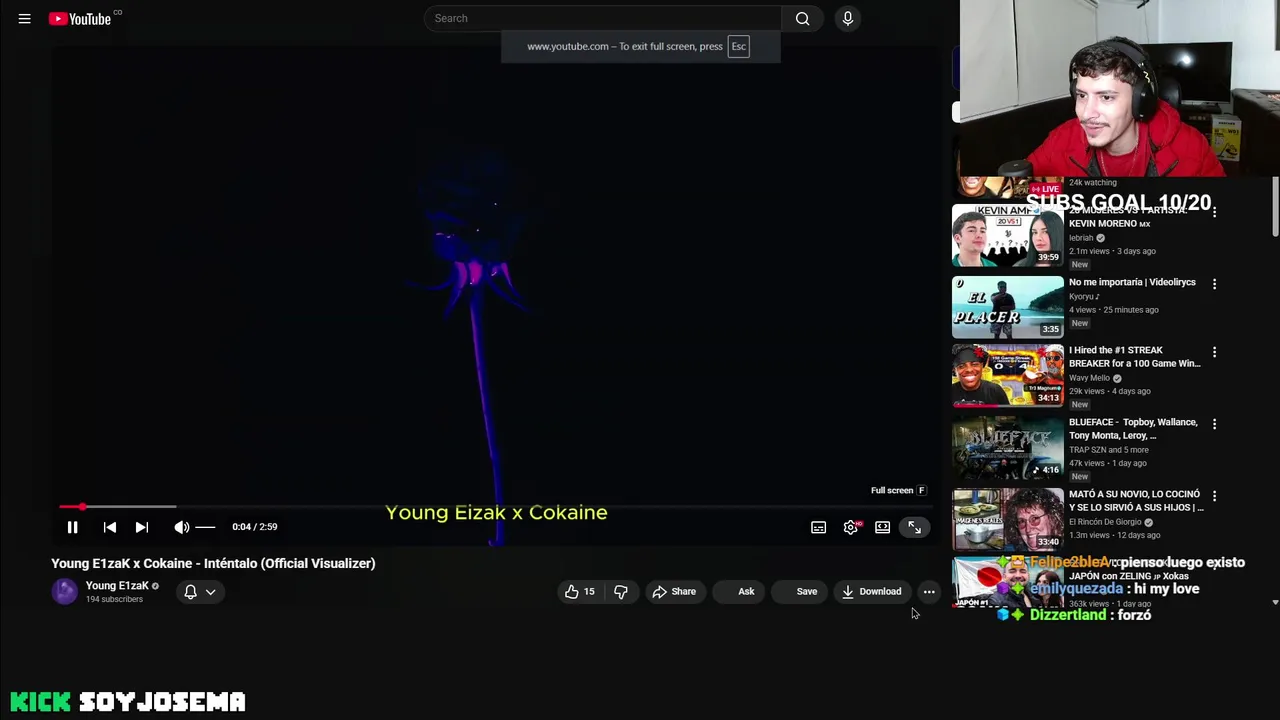Screen dimensions: 1280x720
Task: Click the Share button
Action: click(x=673, y=591)
